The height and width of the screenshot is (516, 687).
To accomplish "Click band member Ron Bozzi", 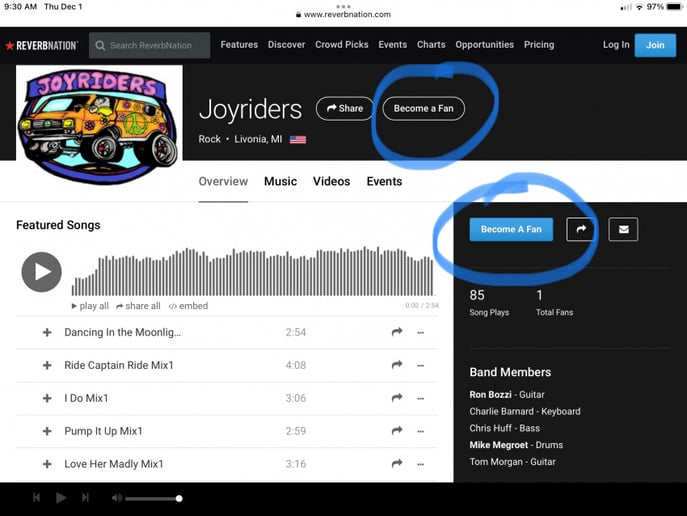I will (490, 395).
